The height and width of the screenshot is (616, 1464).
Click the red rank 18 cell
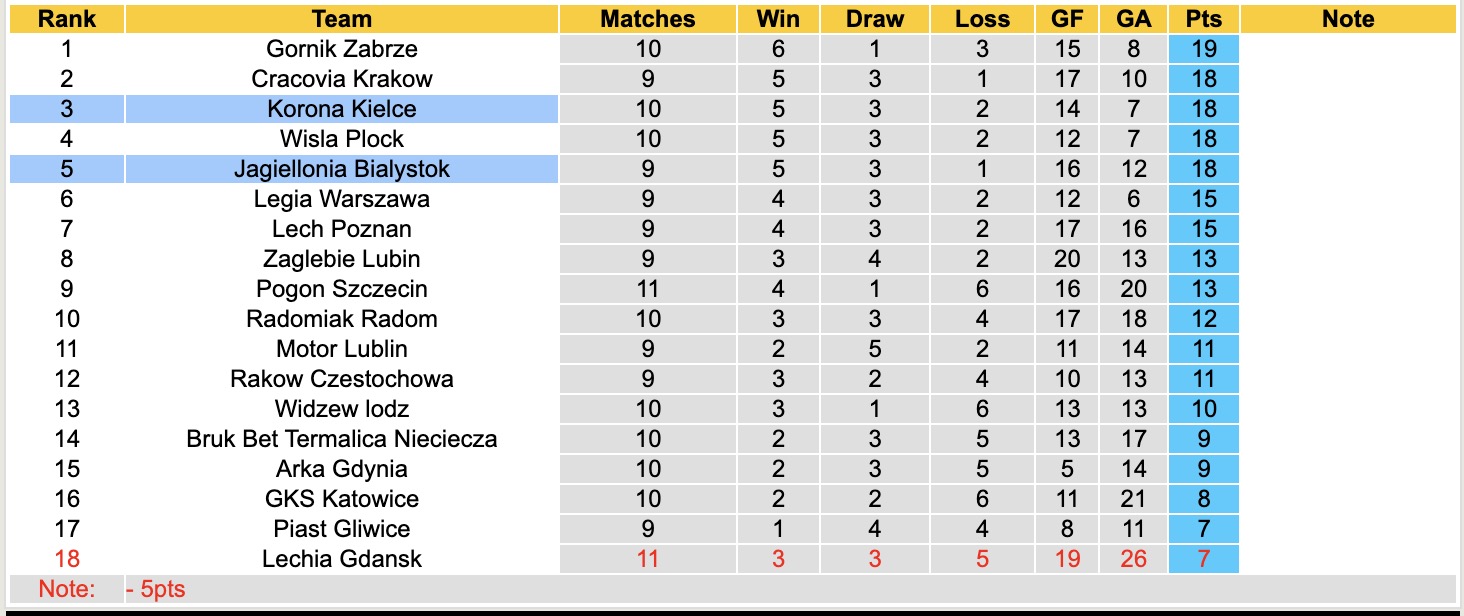(x=67, y=559)
